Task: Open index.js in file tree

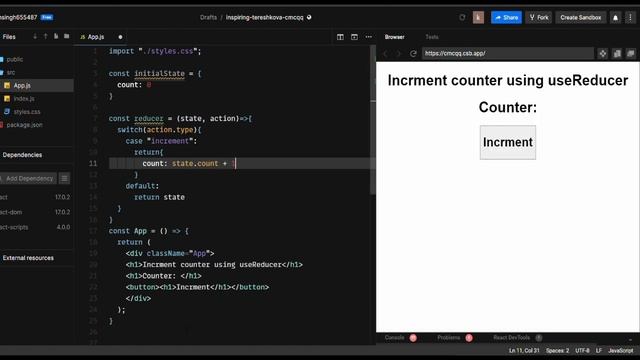Action: 24,99
